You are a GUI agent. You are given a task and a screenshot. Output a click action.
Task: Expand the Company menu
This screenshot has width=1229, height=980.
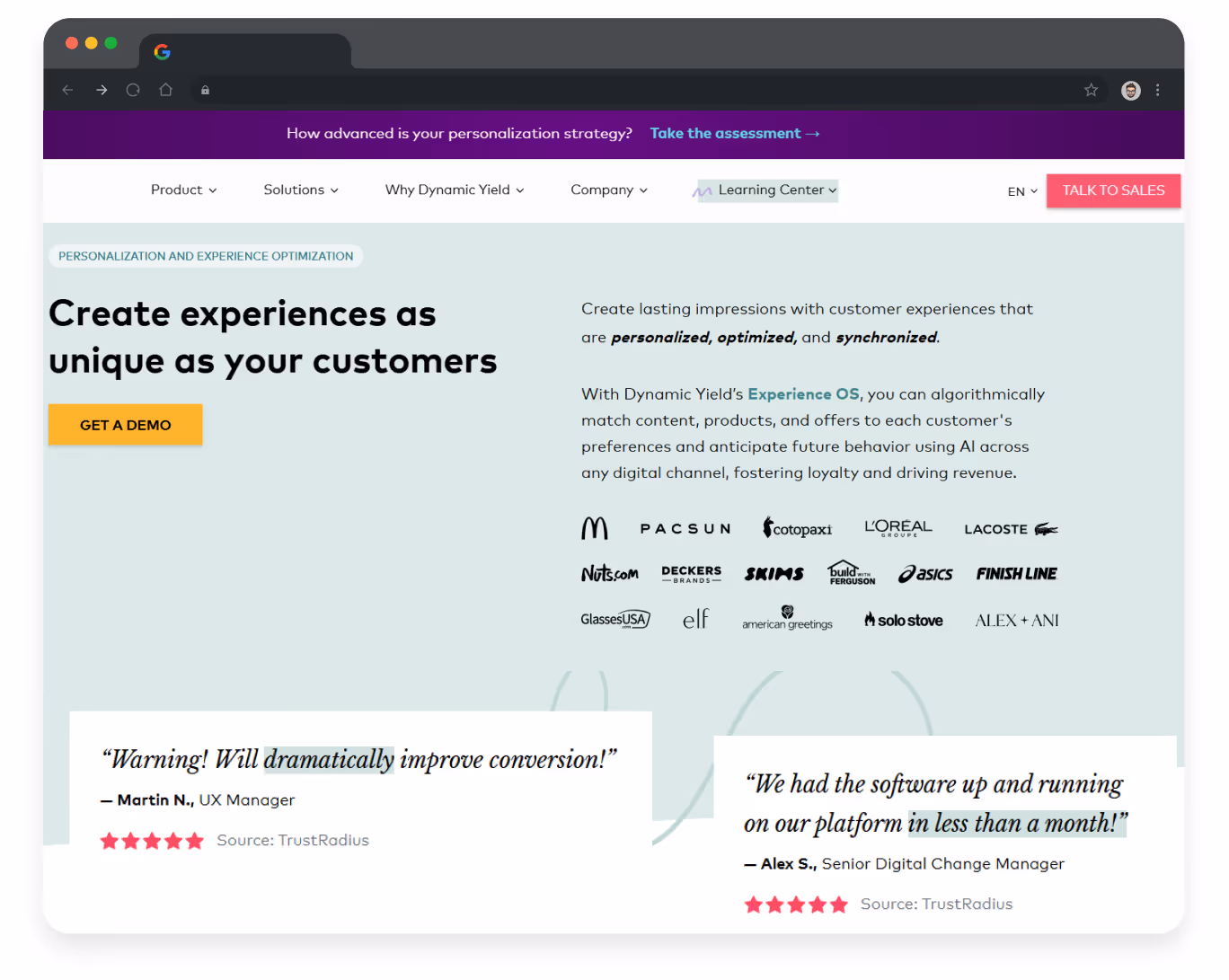[609, 190]
